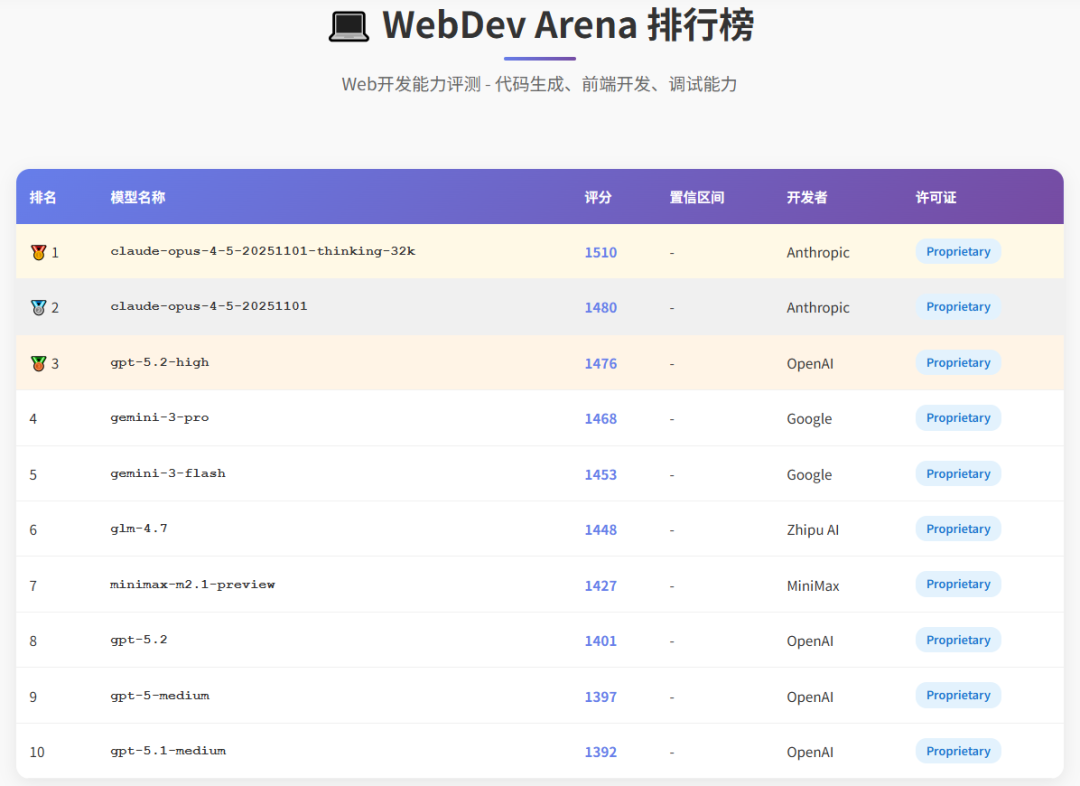Select model name glm-4.7
The height and width of the screenshot is (786, 1080).
139,528
